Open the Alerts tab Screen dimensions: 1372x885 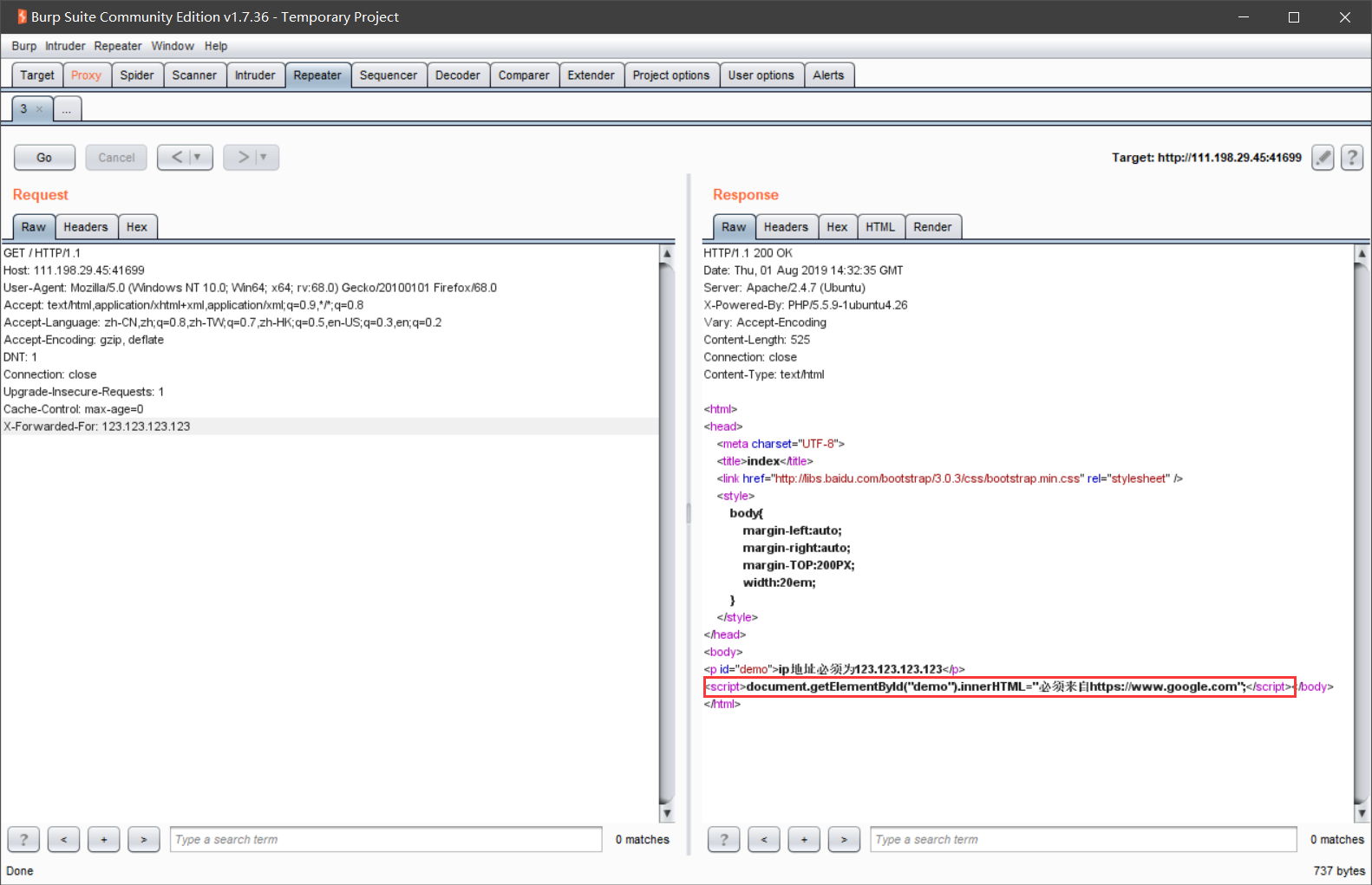pyautogui.click(x=829, y=75)
